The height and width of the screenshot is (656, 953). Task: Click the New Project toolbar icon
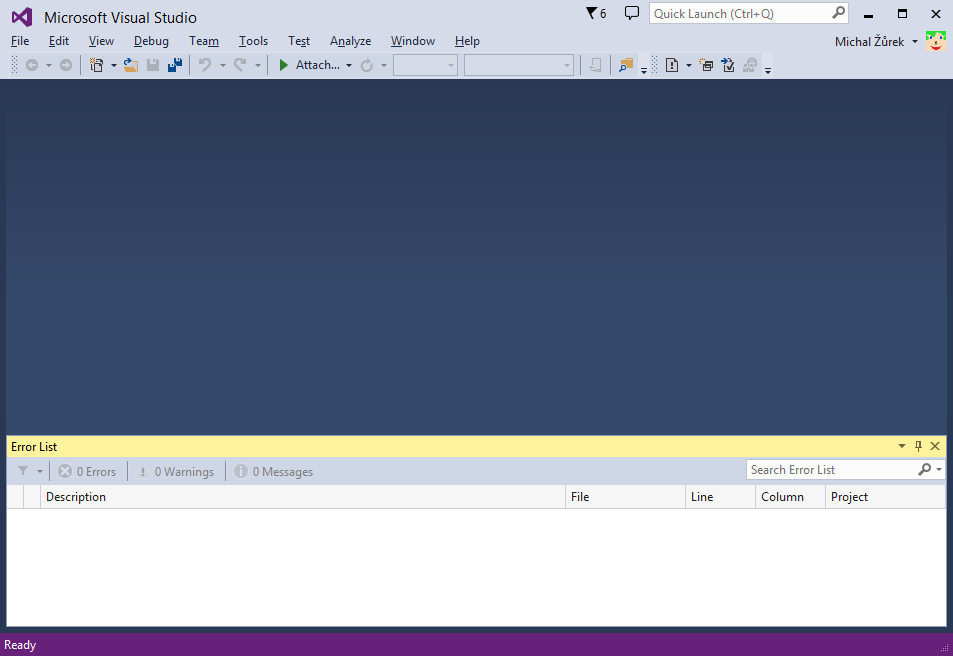(x=96, y=65)
